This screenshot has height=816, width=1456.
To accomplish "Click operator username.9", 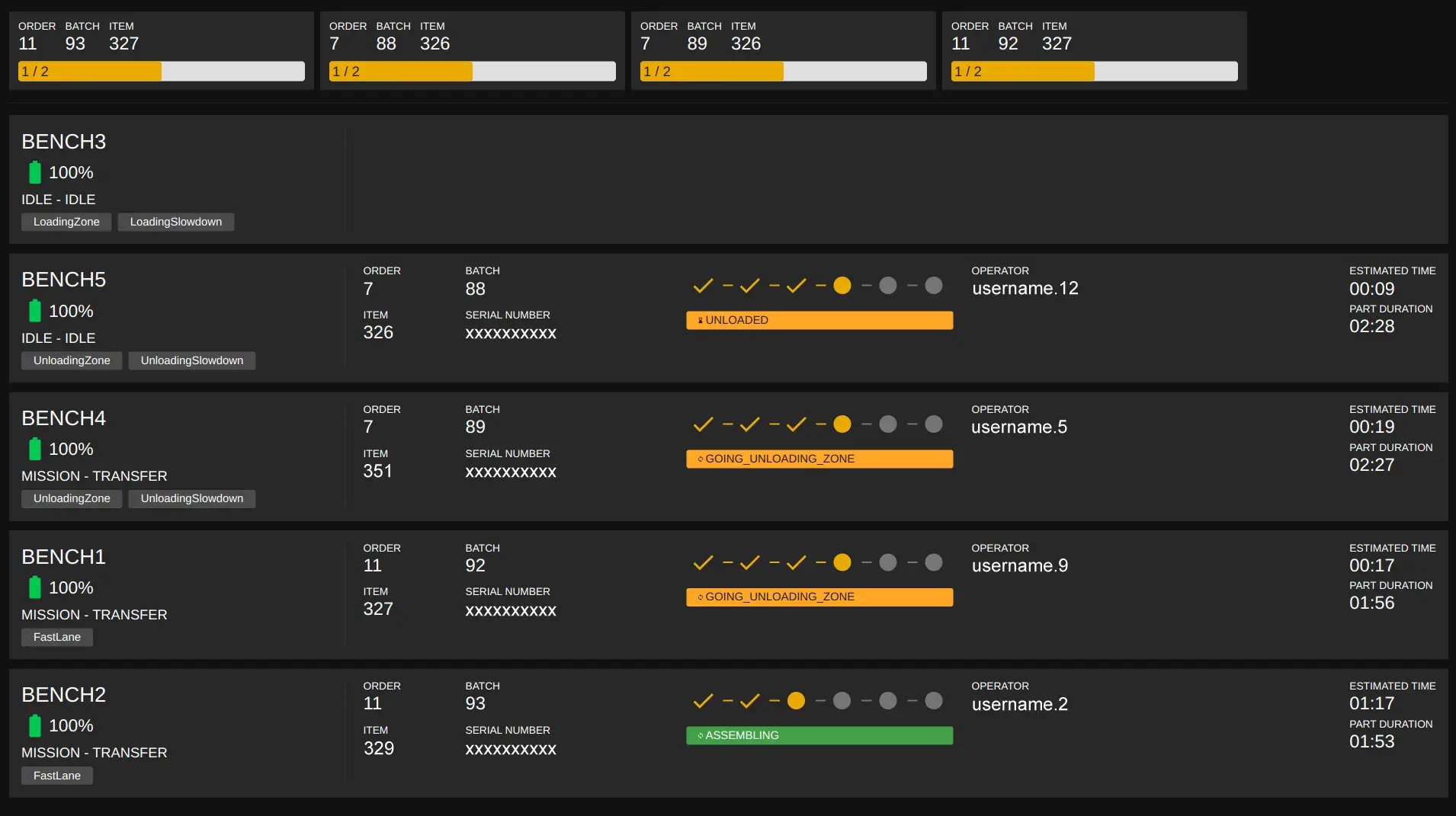I will (x=1020, y=566).
